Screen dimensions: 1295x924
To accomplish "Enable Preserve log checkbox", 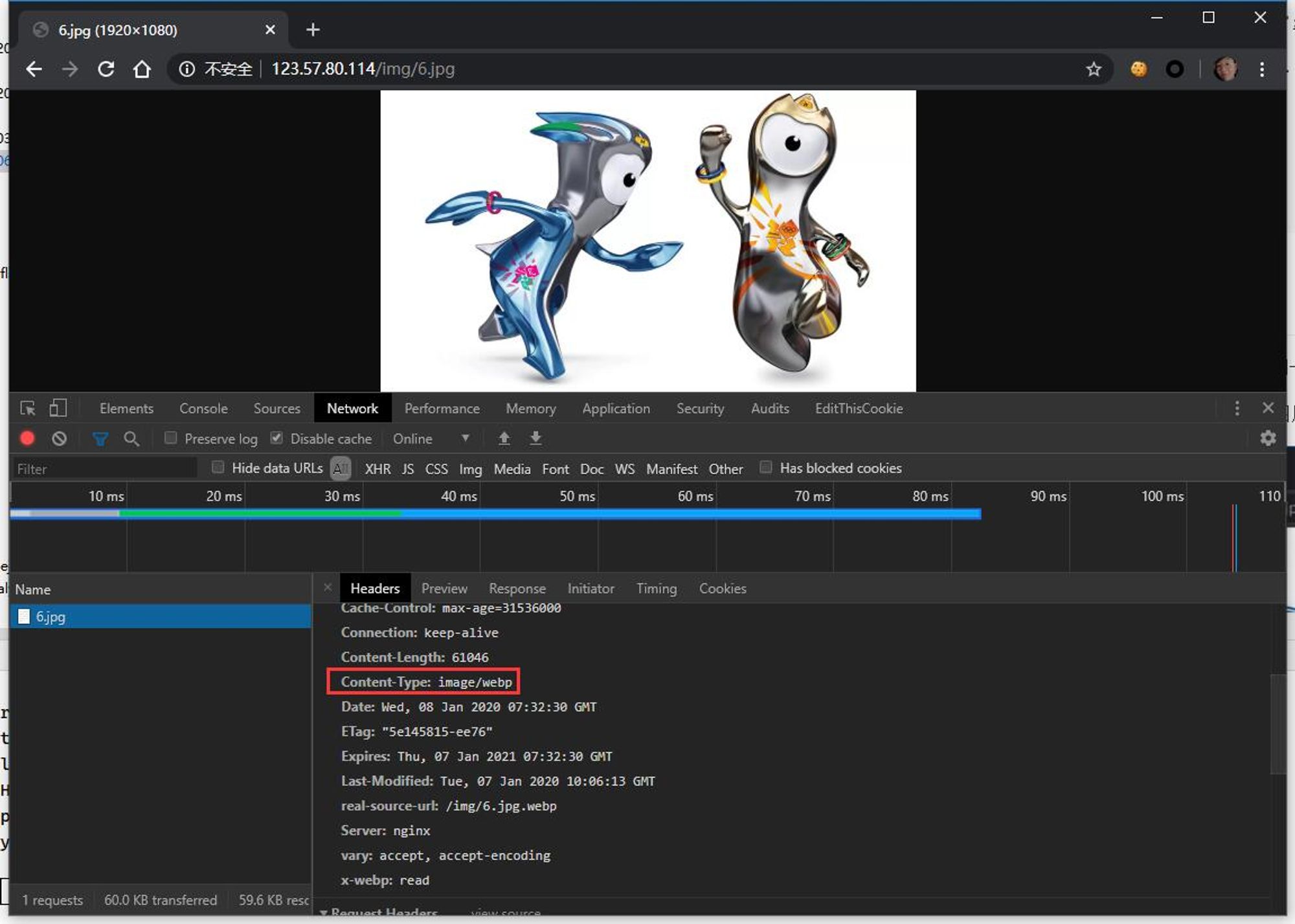I will tap(171, 438).
